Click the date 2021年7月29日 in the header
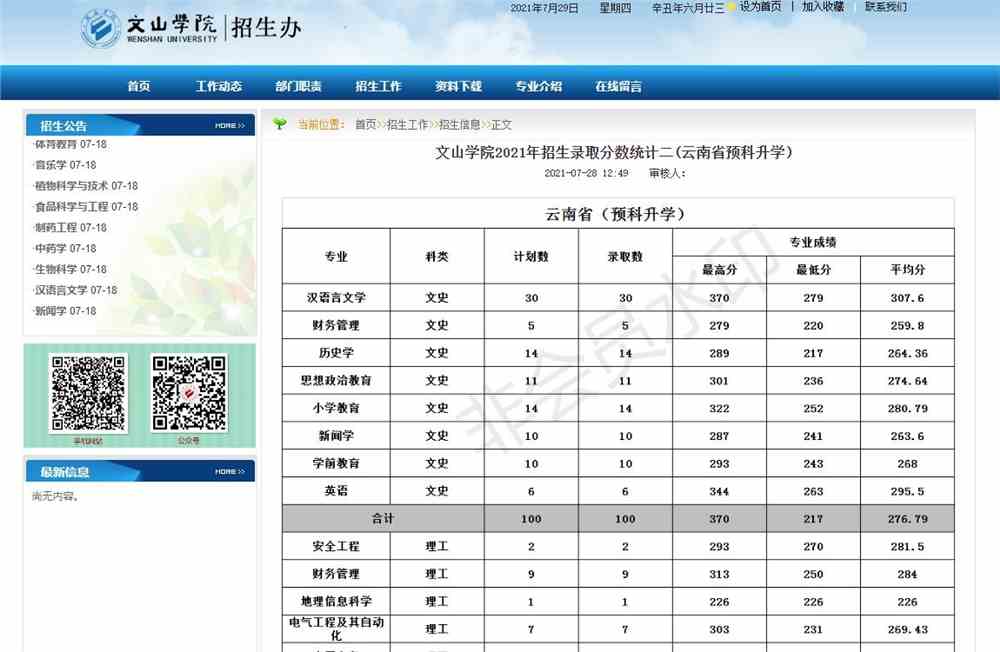The image size is (1000, 652). point(544,8)
